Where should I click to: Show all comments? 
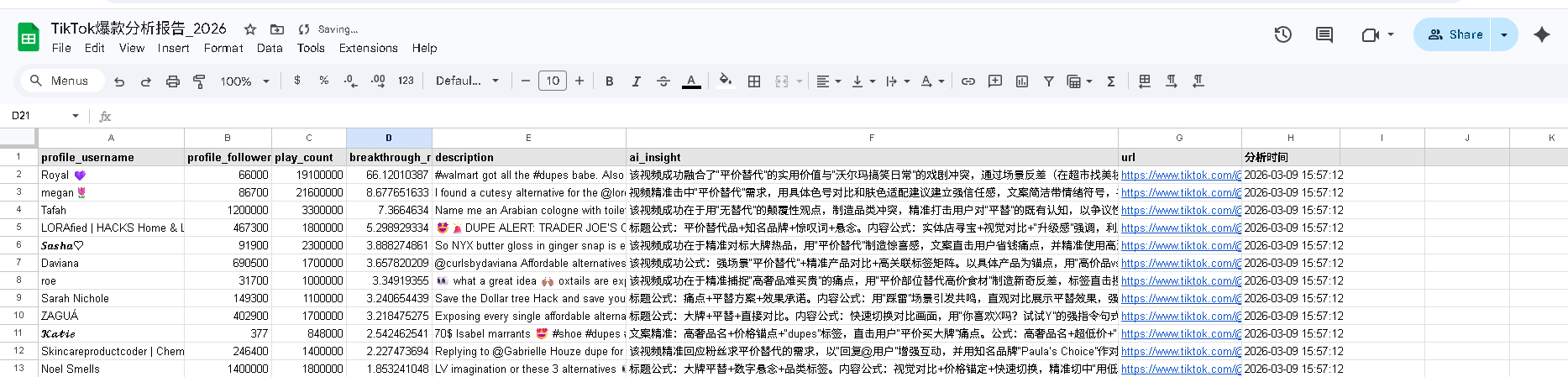pos(1324,34)
